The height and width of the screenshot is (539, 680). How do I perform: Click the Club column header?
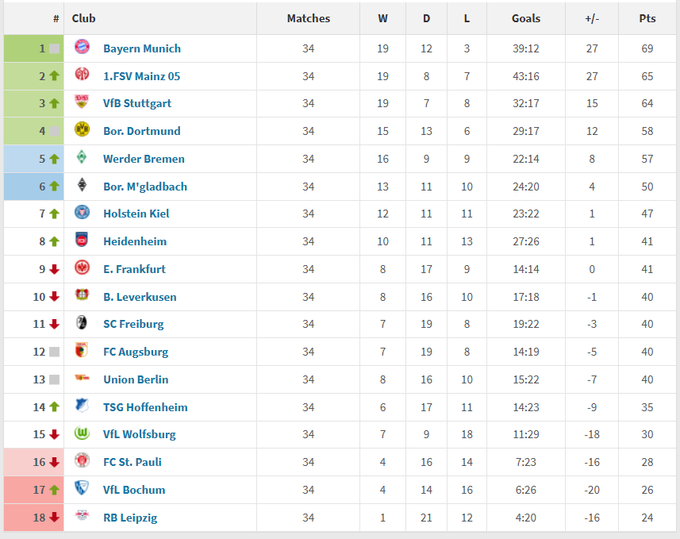84,18
